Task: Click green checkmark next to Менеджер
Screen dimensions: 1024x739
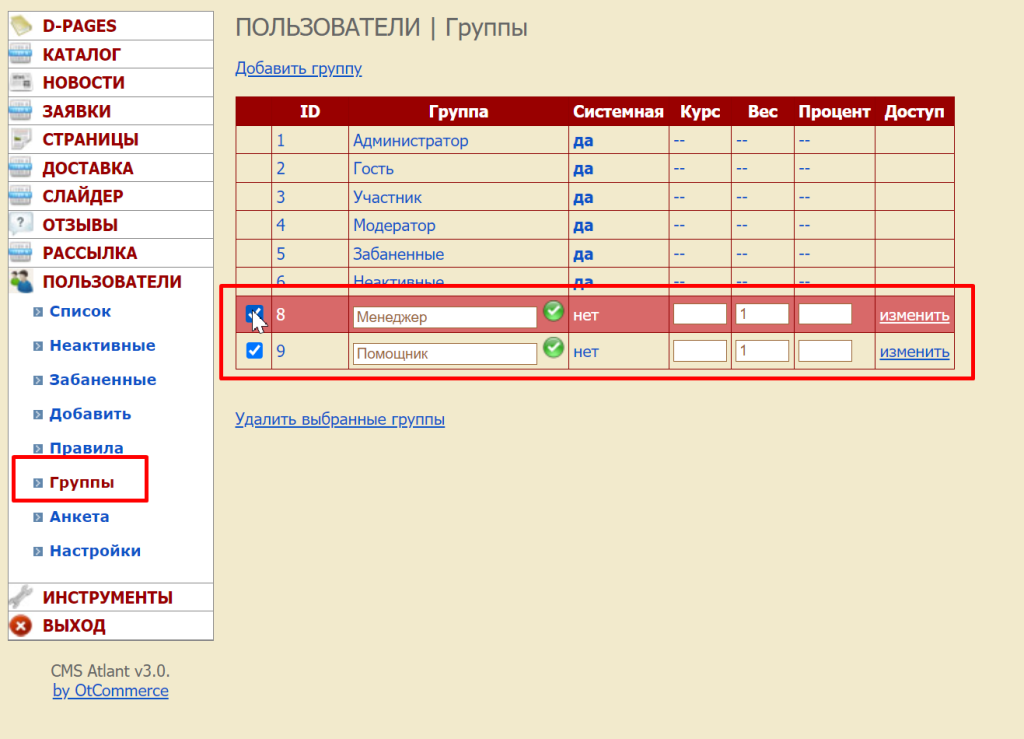Action: pos(553,311)
